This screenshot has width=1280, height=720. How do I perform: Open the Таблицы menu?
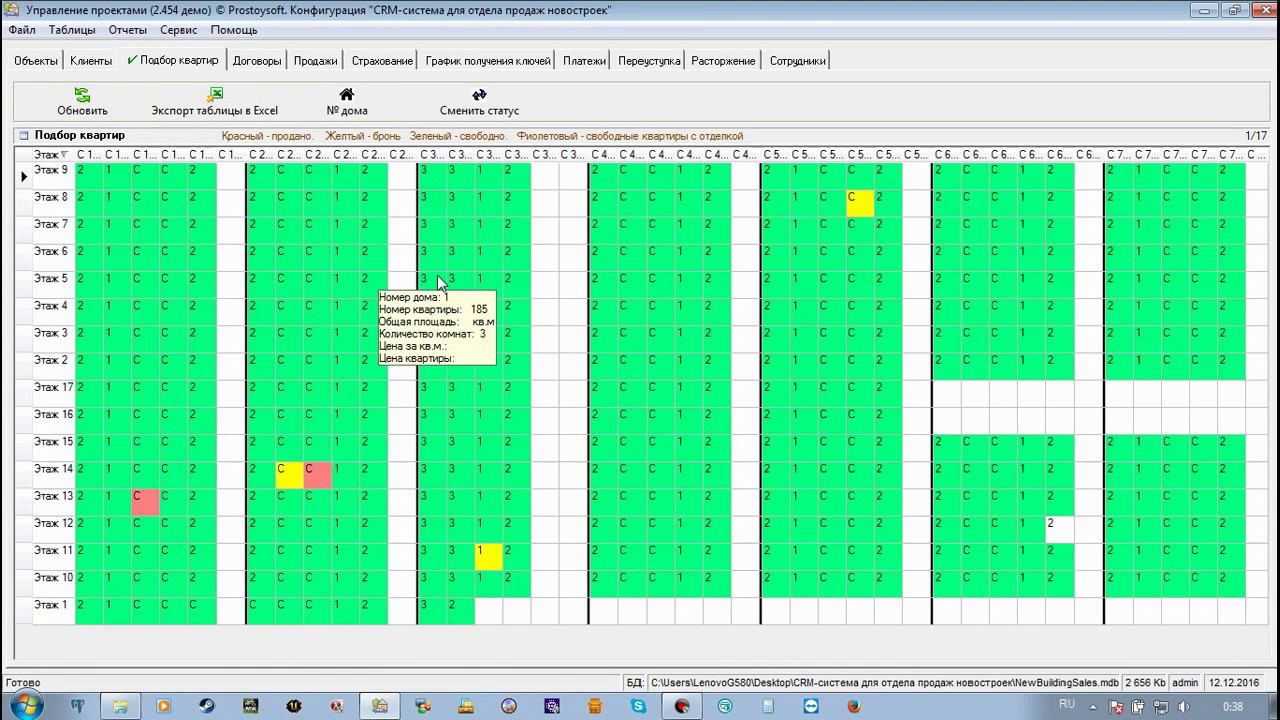tap(72, 30)
